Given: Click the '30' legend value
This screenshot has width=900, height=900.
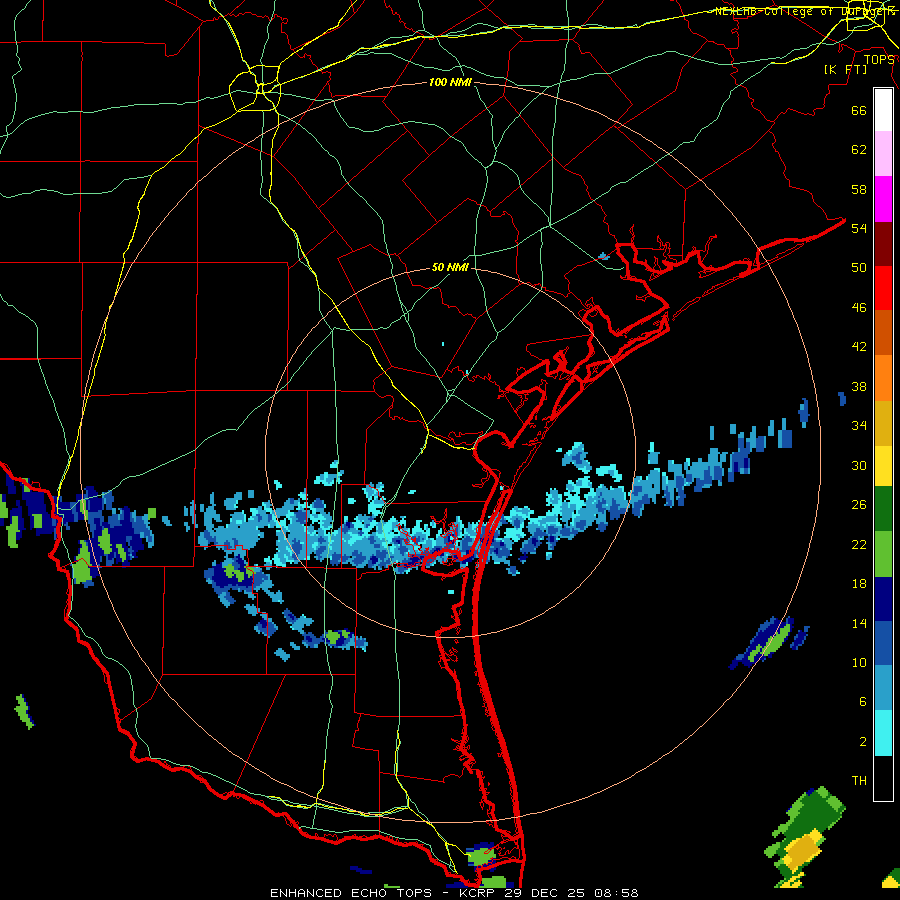Looking at the screenshot, I should point(859,465).
